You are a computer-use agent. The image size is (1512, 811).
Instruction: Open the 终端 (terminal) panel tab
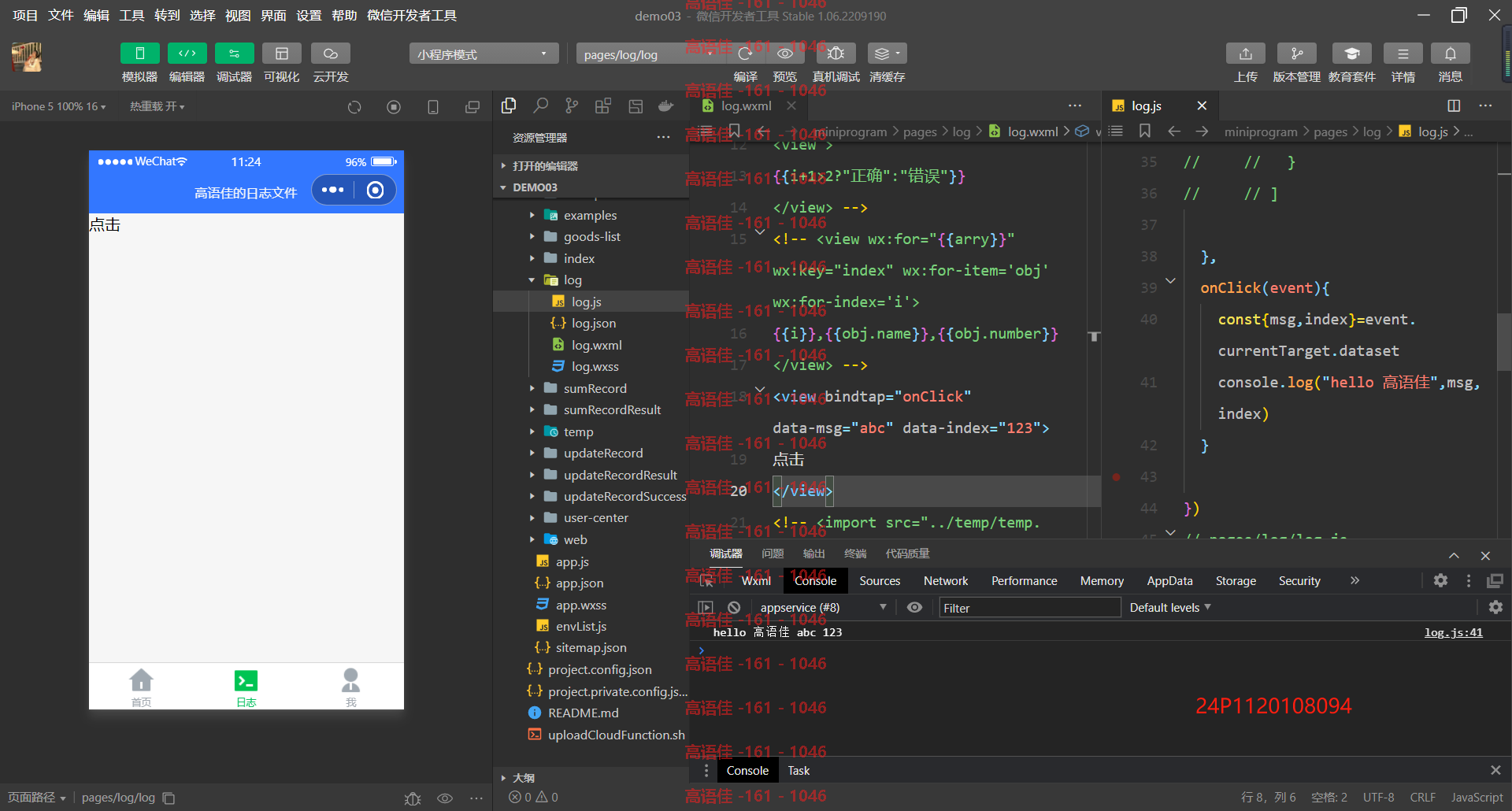click(x=855, y=554)
